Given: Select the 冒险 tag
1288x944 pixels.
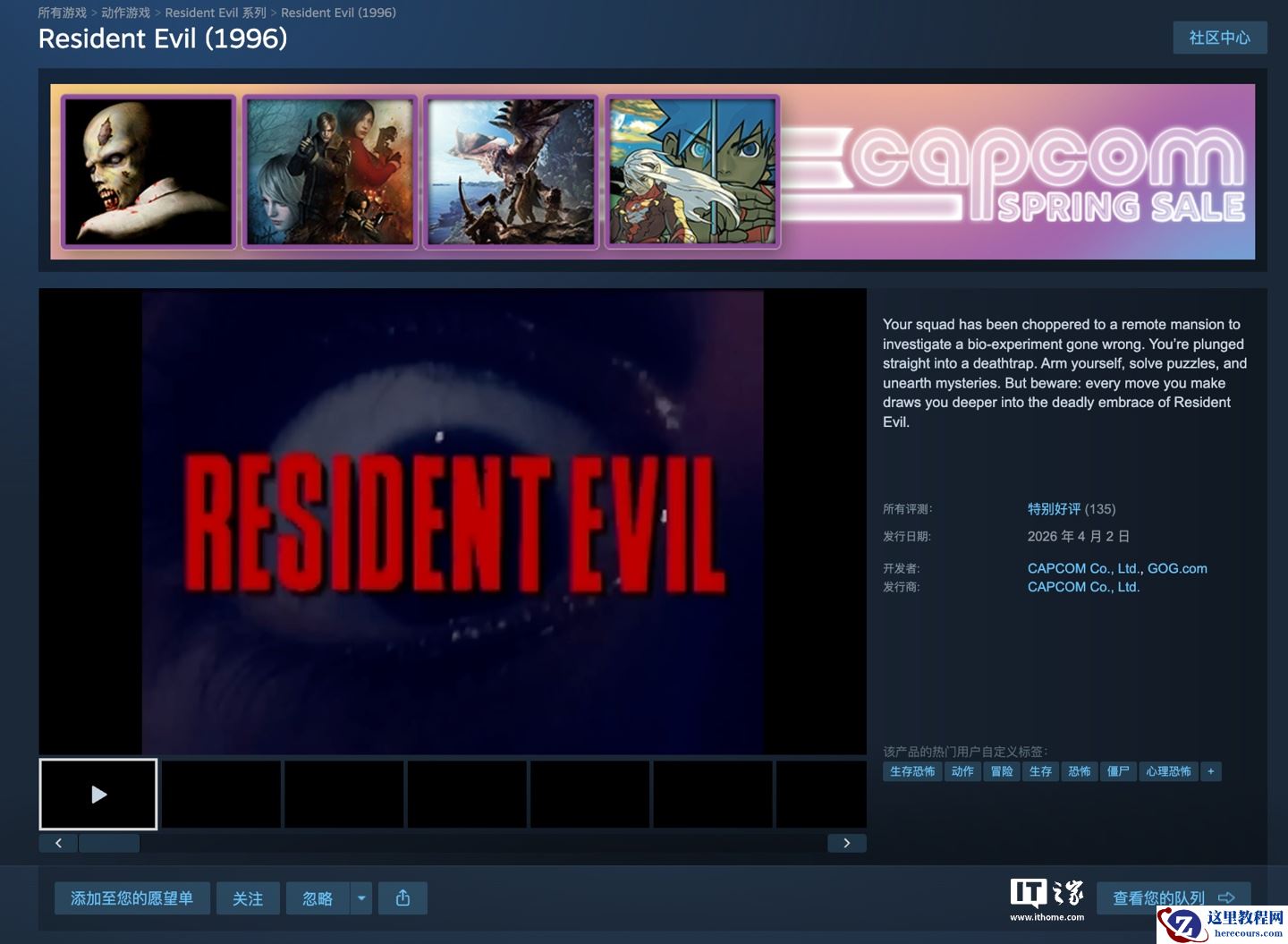Looking at the screenshot, I should [x=1002, y=771].
